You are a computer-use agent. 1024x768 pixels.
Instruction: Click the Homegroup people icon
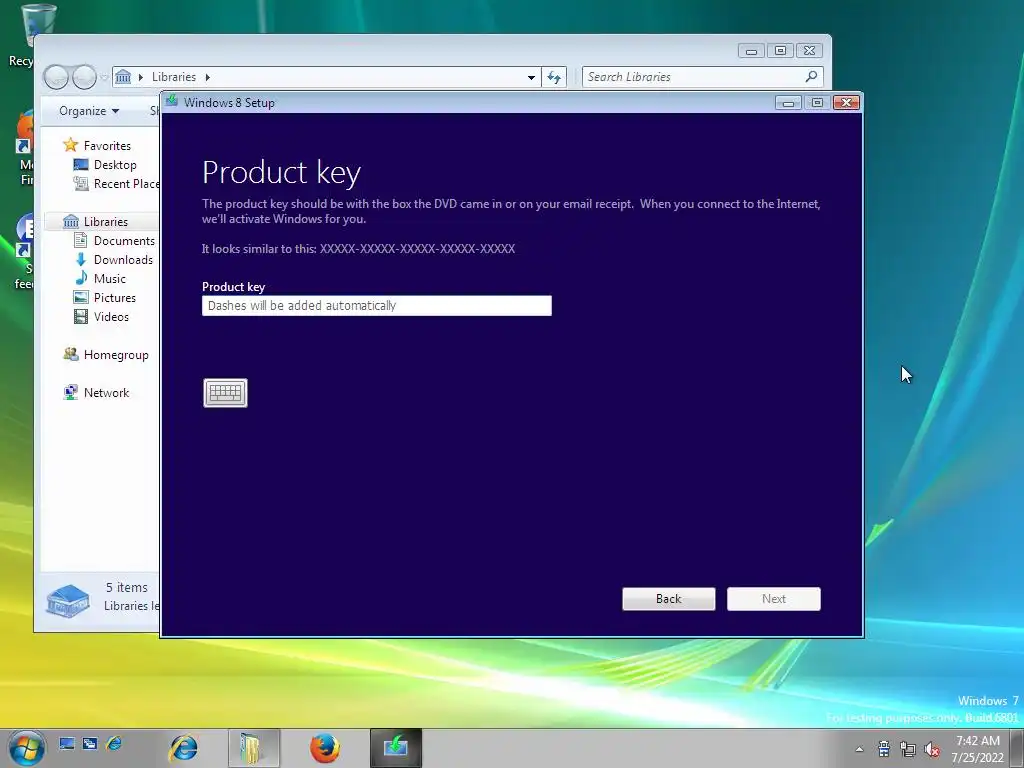click(71, 354)
